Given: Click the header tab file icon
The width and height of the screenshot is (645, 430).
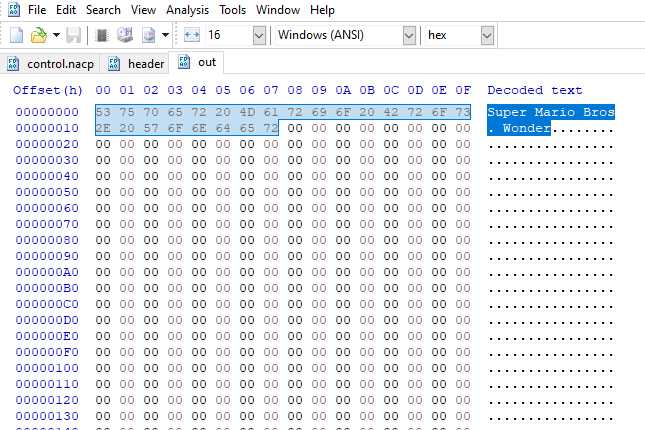Looking at the screenshot, I should (114, 64).
